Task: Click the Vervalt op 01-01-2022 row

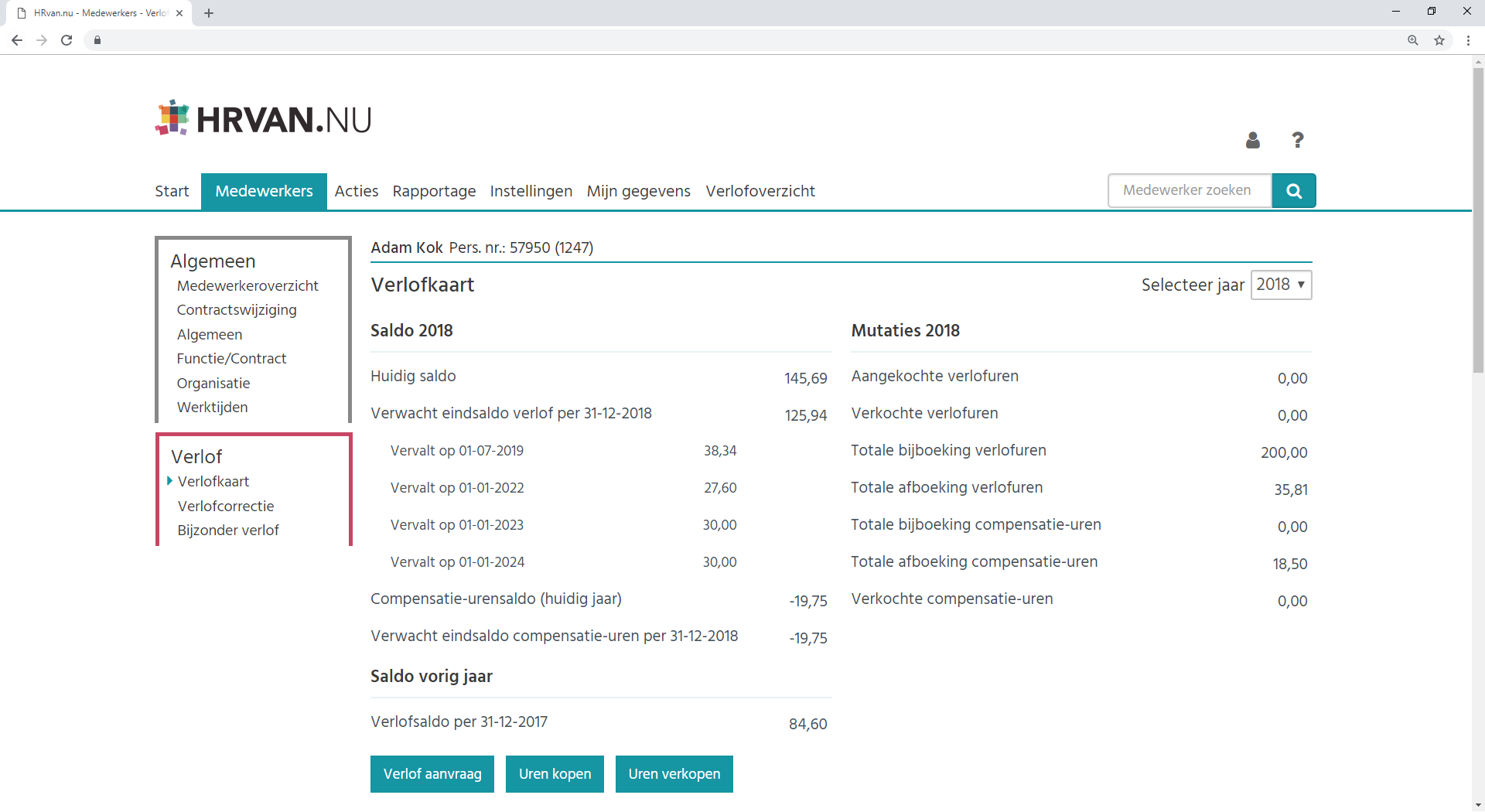Action: click(563, 488)
